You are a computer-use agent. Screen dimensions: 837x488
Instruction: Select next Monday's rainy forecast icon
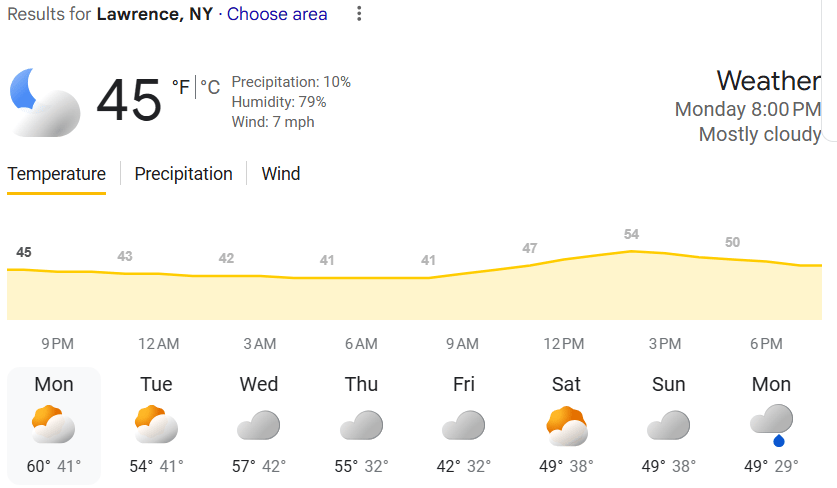pos(771,425)
